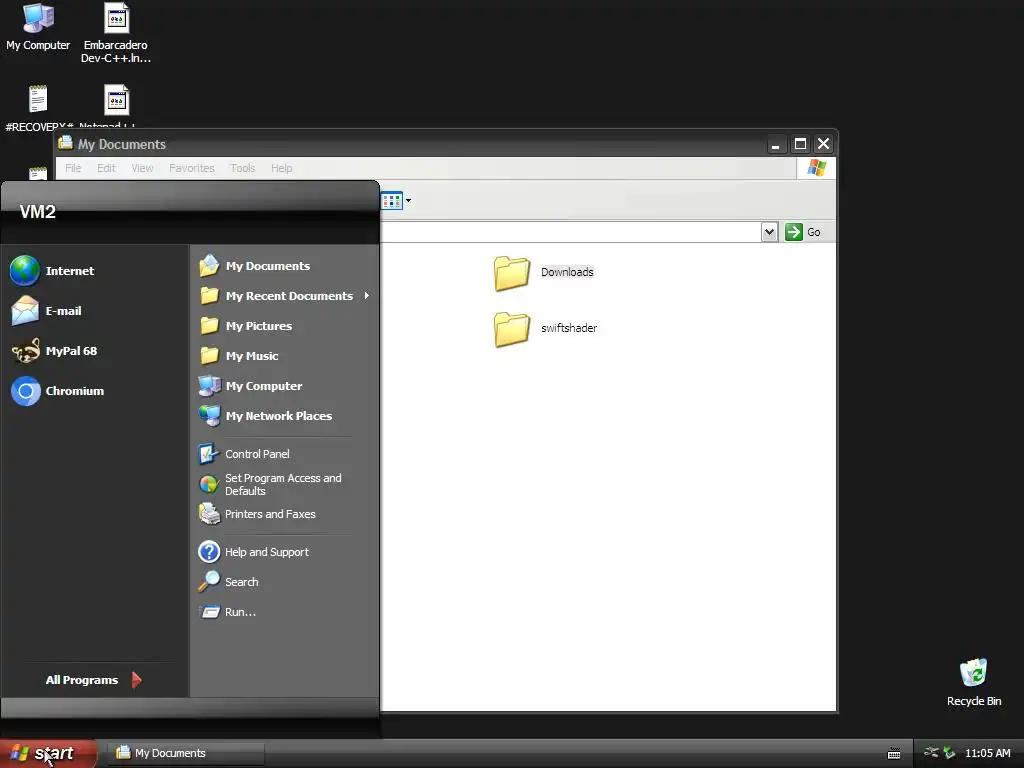1024x768 pixels.
Task: Click the Start button
Action: 48,753
